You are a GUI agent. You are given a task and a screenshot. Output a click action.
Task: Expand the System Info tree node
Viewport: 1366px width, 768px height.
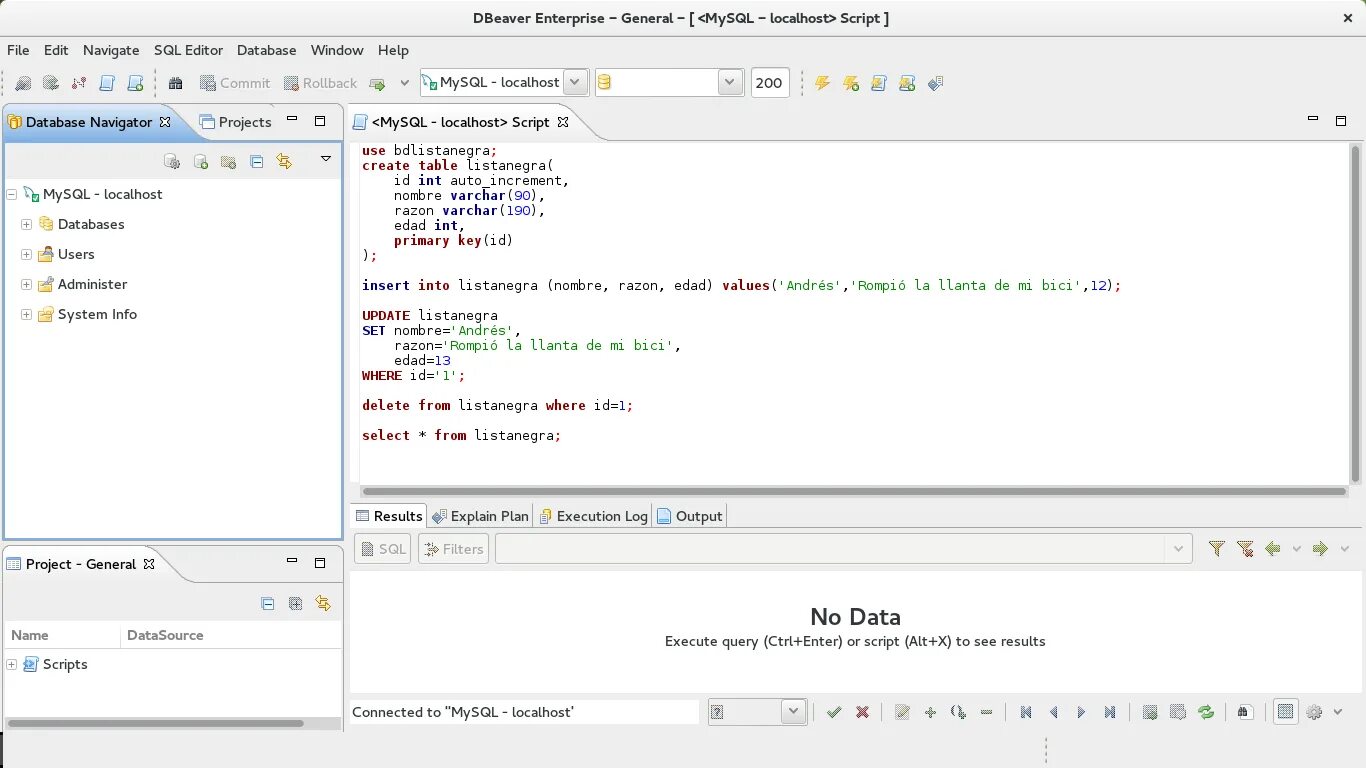[x=27, y=314]
